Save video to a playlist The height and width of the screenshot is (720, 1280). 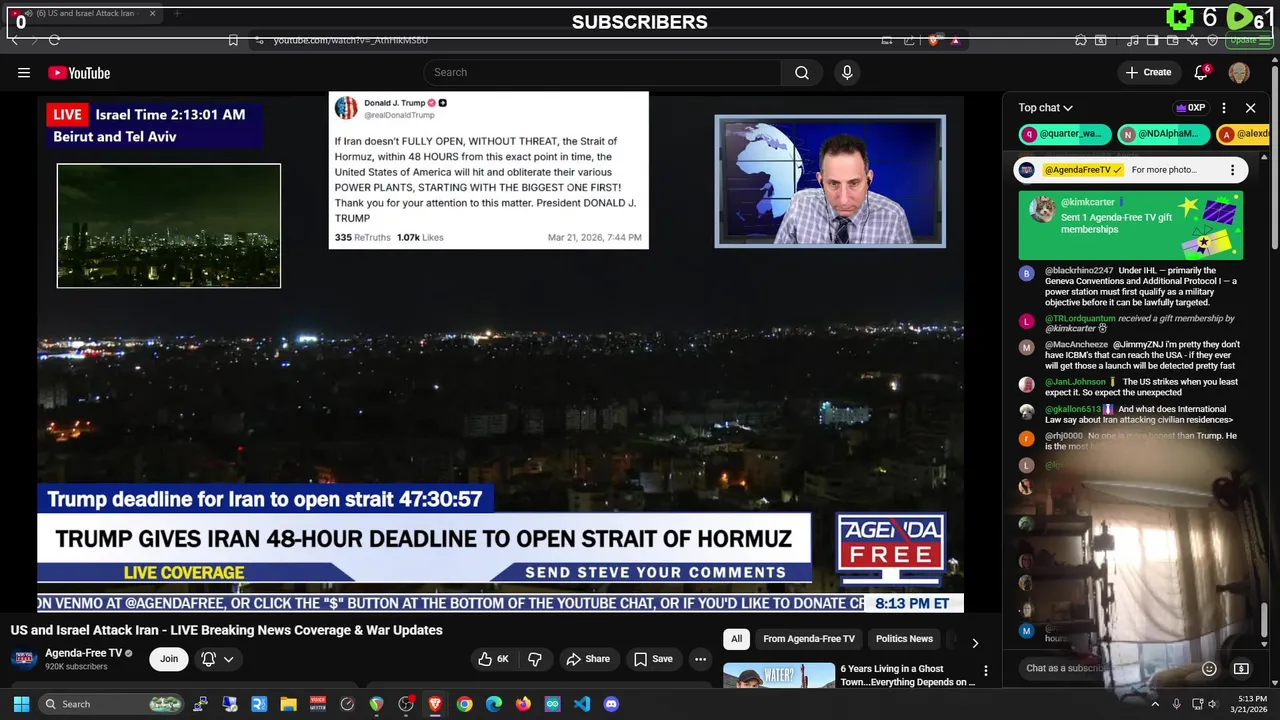click(x=654, y=659)
